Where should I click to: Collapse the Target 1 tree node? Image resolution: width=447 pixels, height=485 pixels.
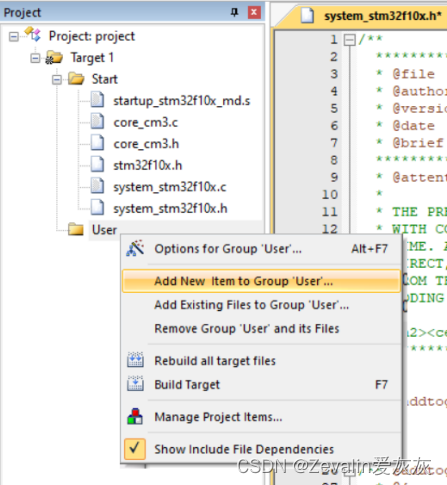35,58
